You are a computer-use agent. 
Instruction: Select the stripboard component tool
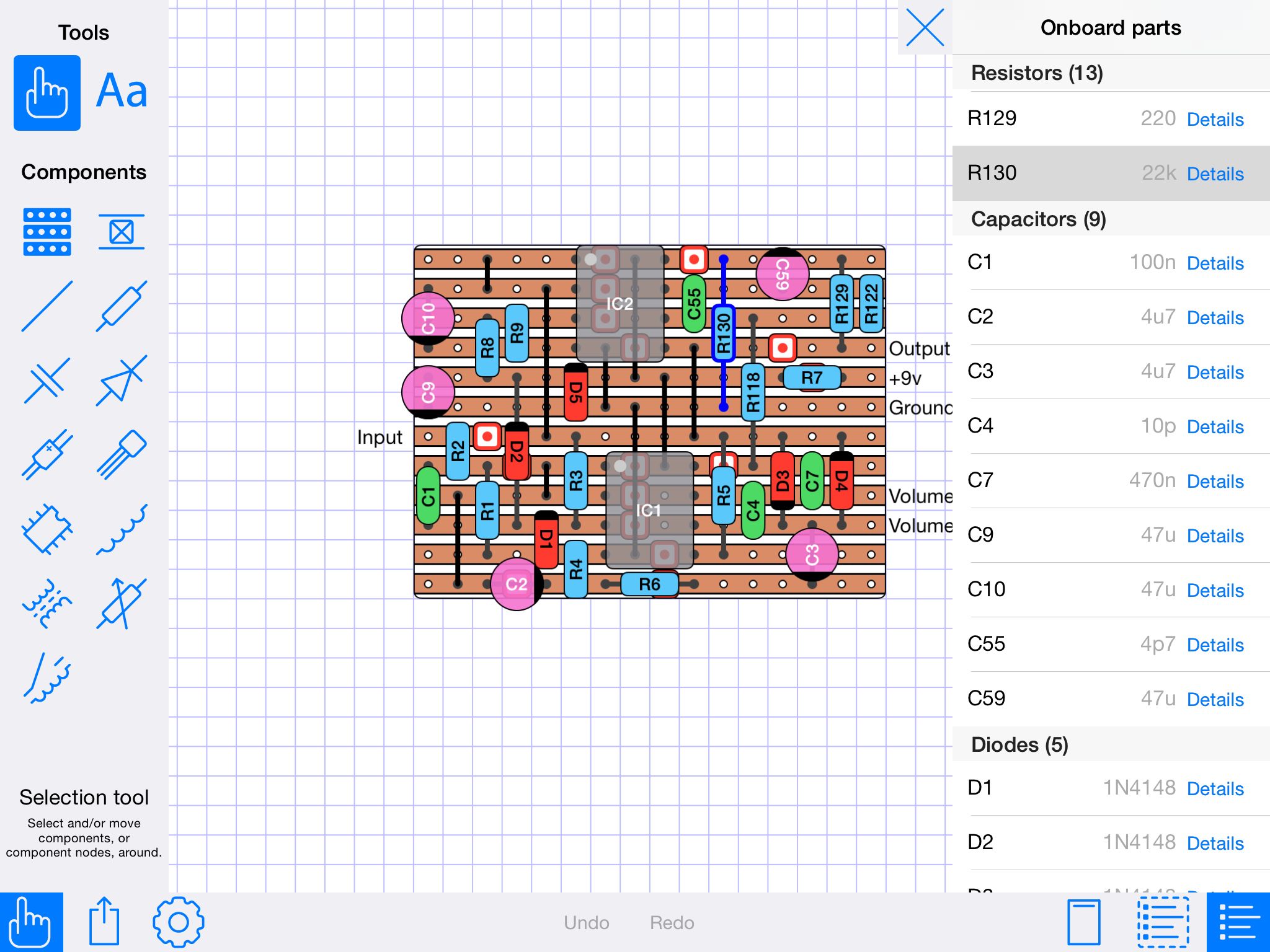click(x=47, y=232)
